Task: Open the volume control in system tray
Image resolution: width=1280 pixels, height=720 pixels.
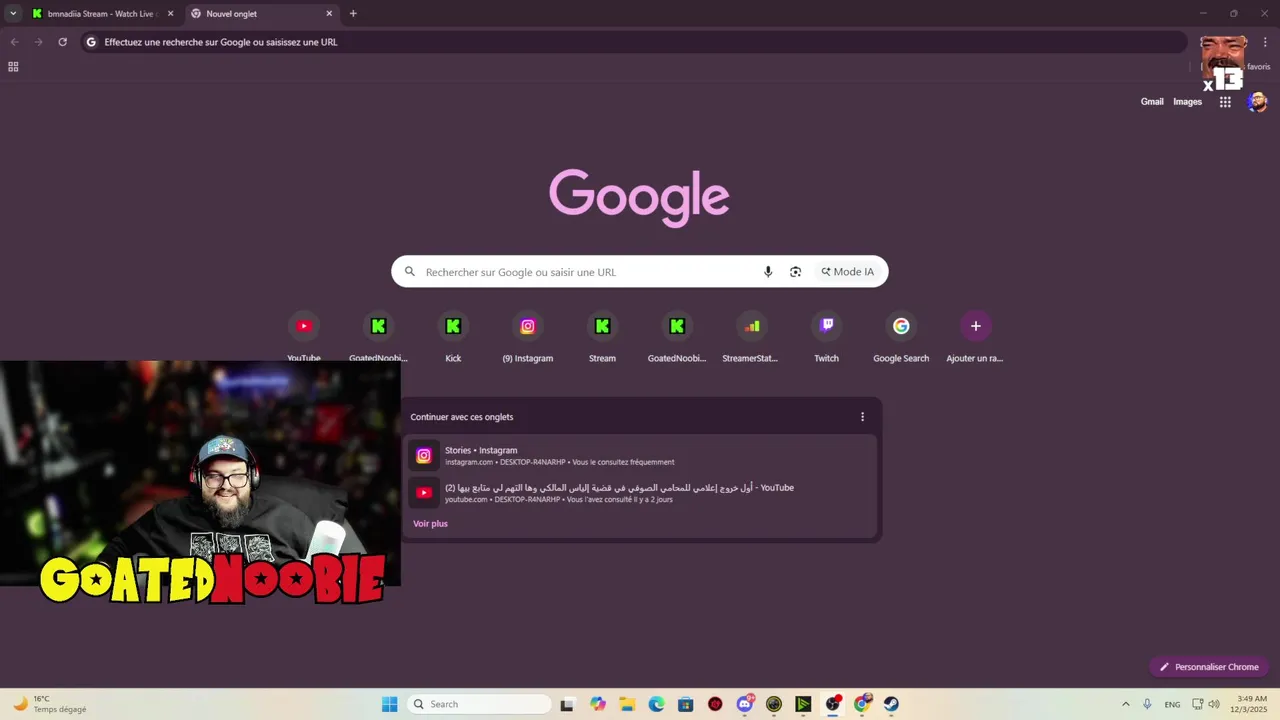Action: point(1214,704)
